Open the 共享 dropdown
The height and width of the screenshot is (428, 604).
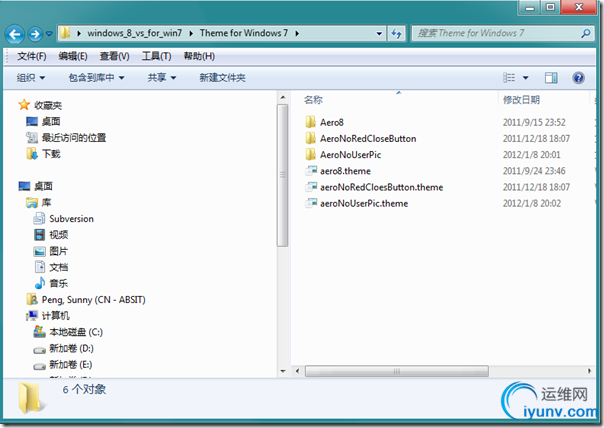(162, 78)
